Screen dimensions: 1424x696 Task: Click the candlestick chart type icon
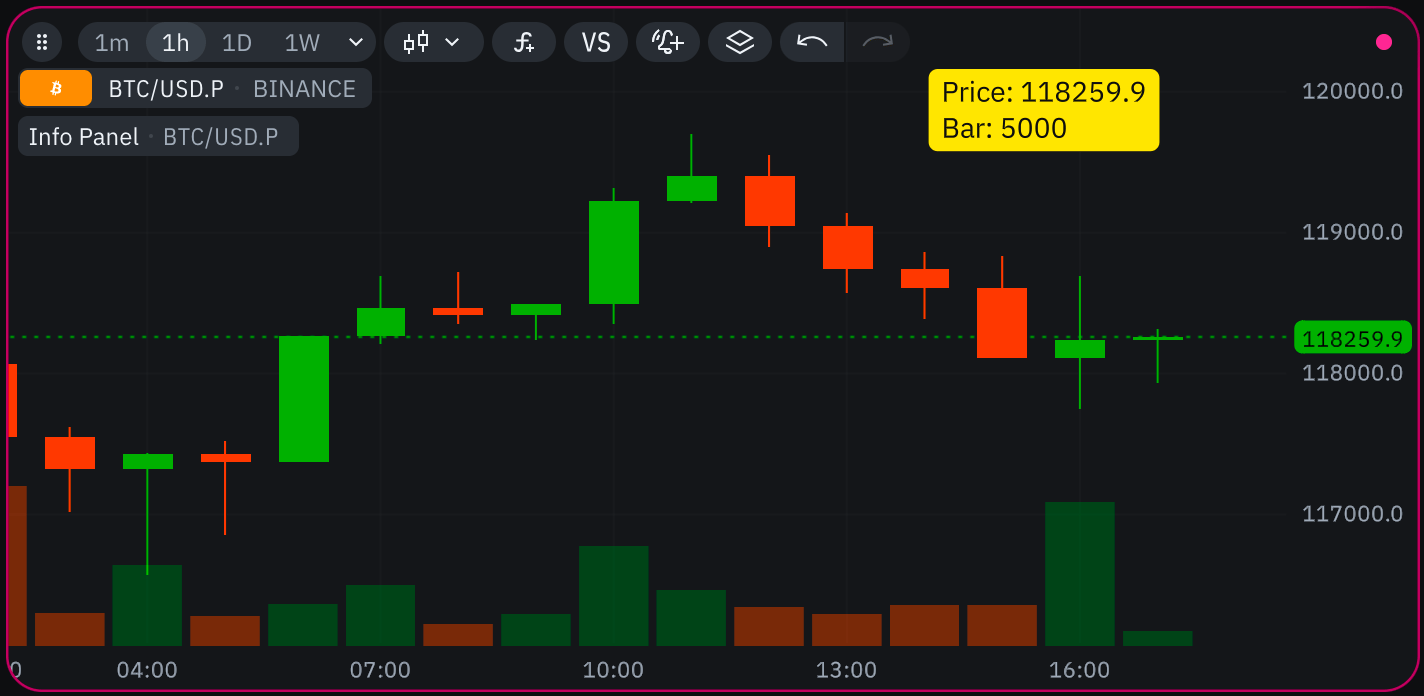coord(416,42)
